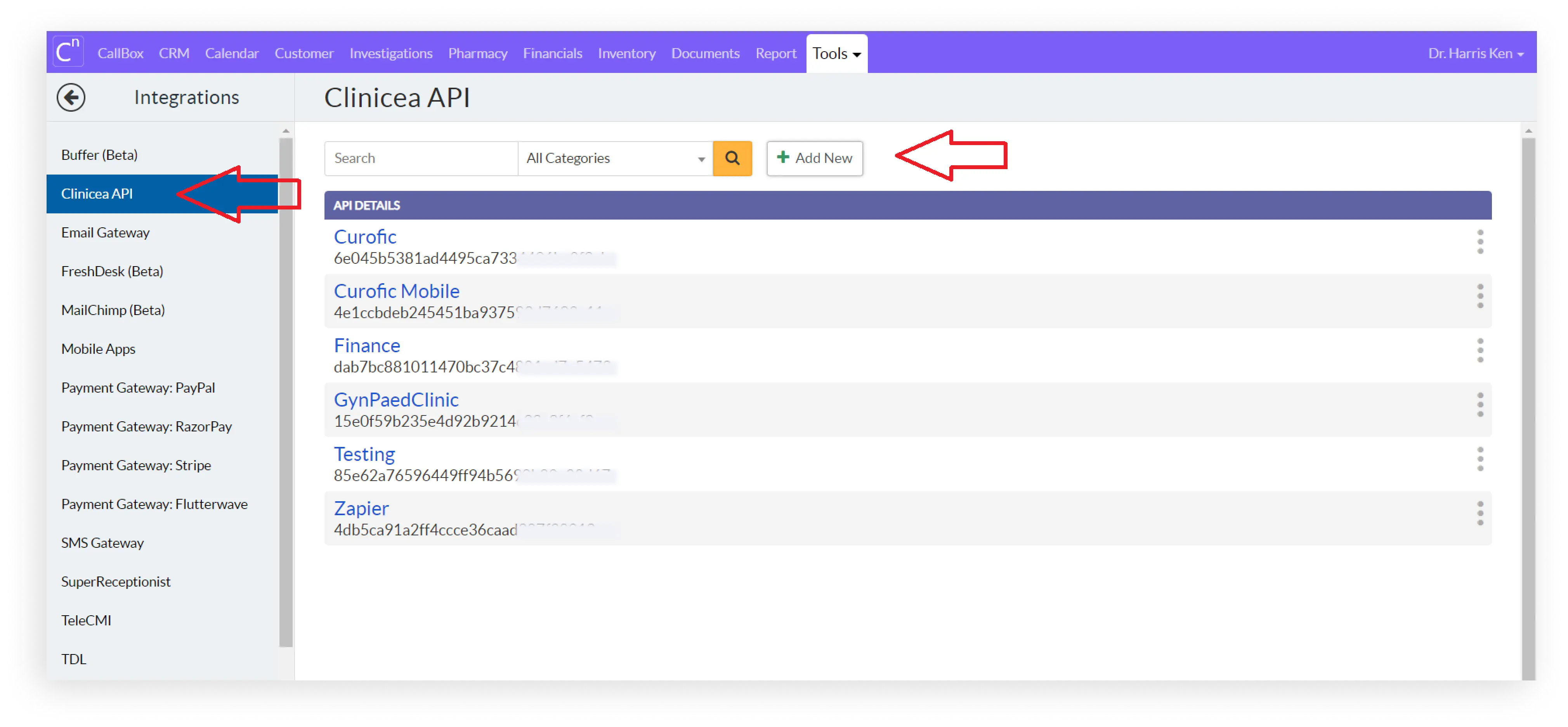
Task: Go back using the circled arrow icon
Action: coord(71,97)
